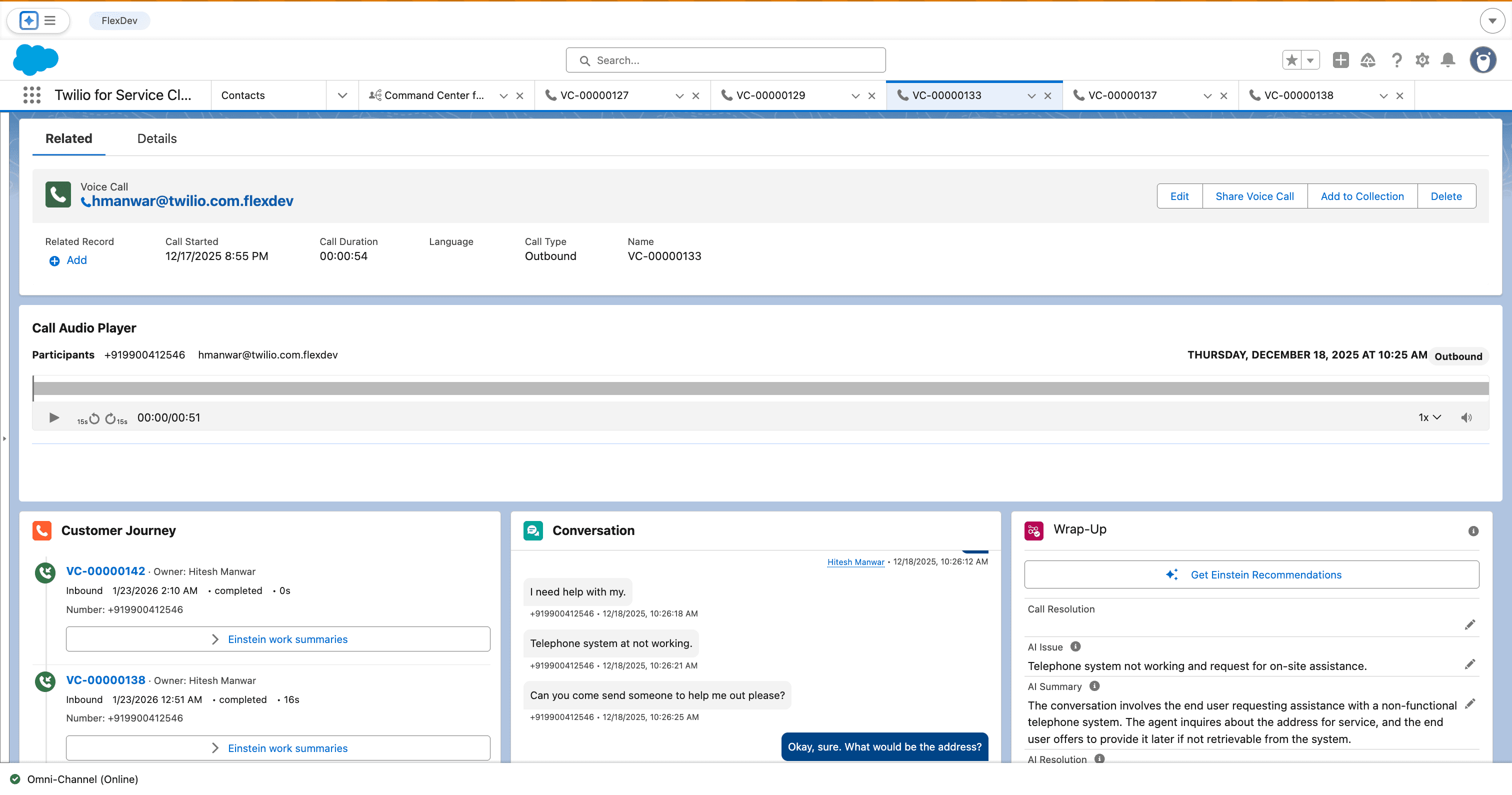Click the Edit button
The height and width of the screenshot is (795, 1512).
click(1180, 196)
